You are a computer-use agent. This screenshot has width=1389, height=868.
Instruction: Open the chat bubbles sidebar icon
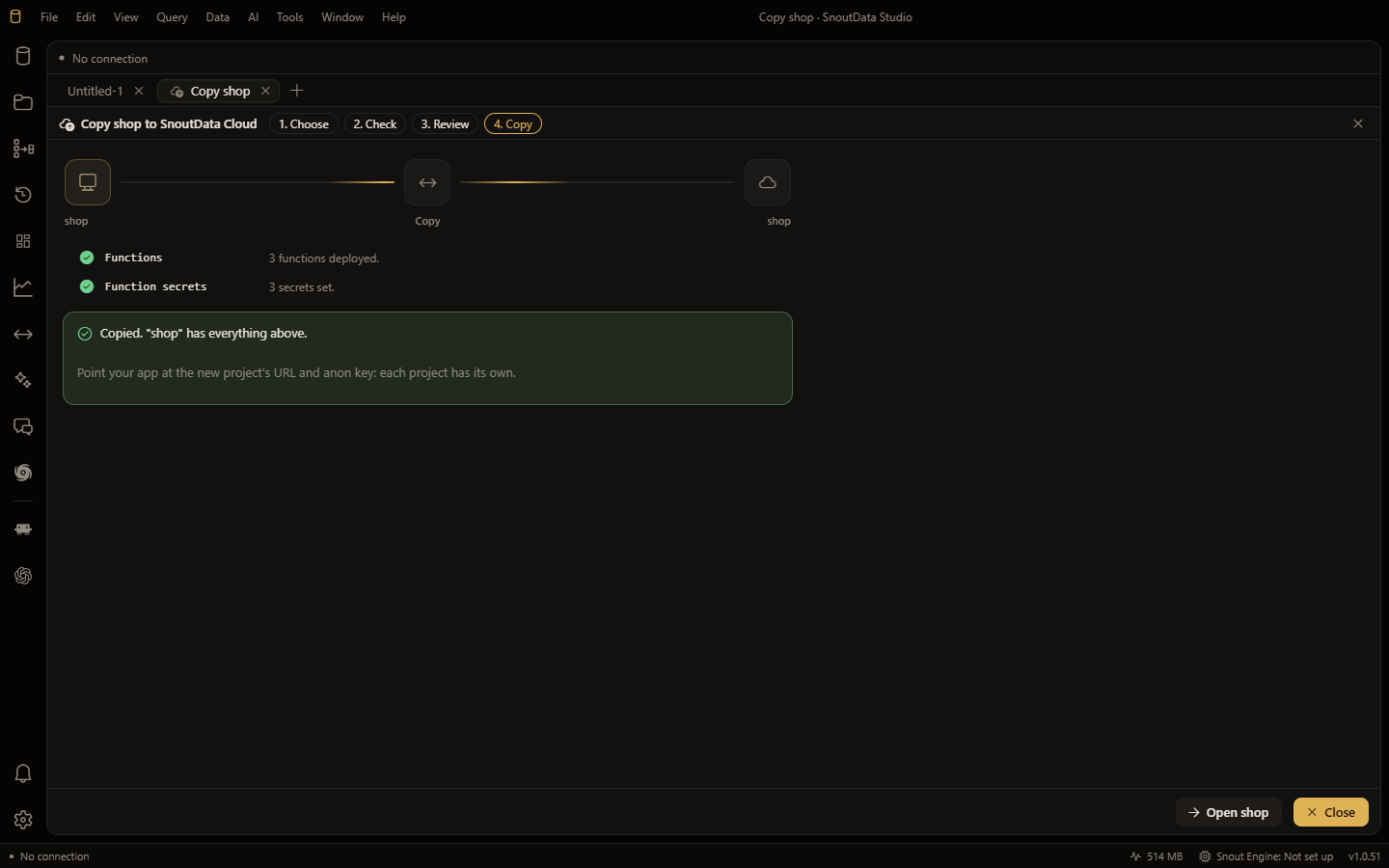tap(23, 426)
